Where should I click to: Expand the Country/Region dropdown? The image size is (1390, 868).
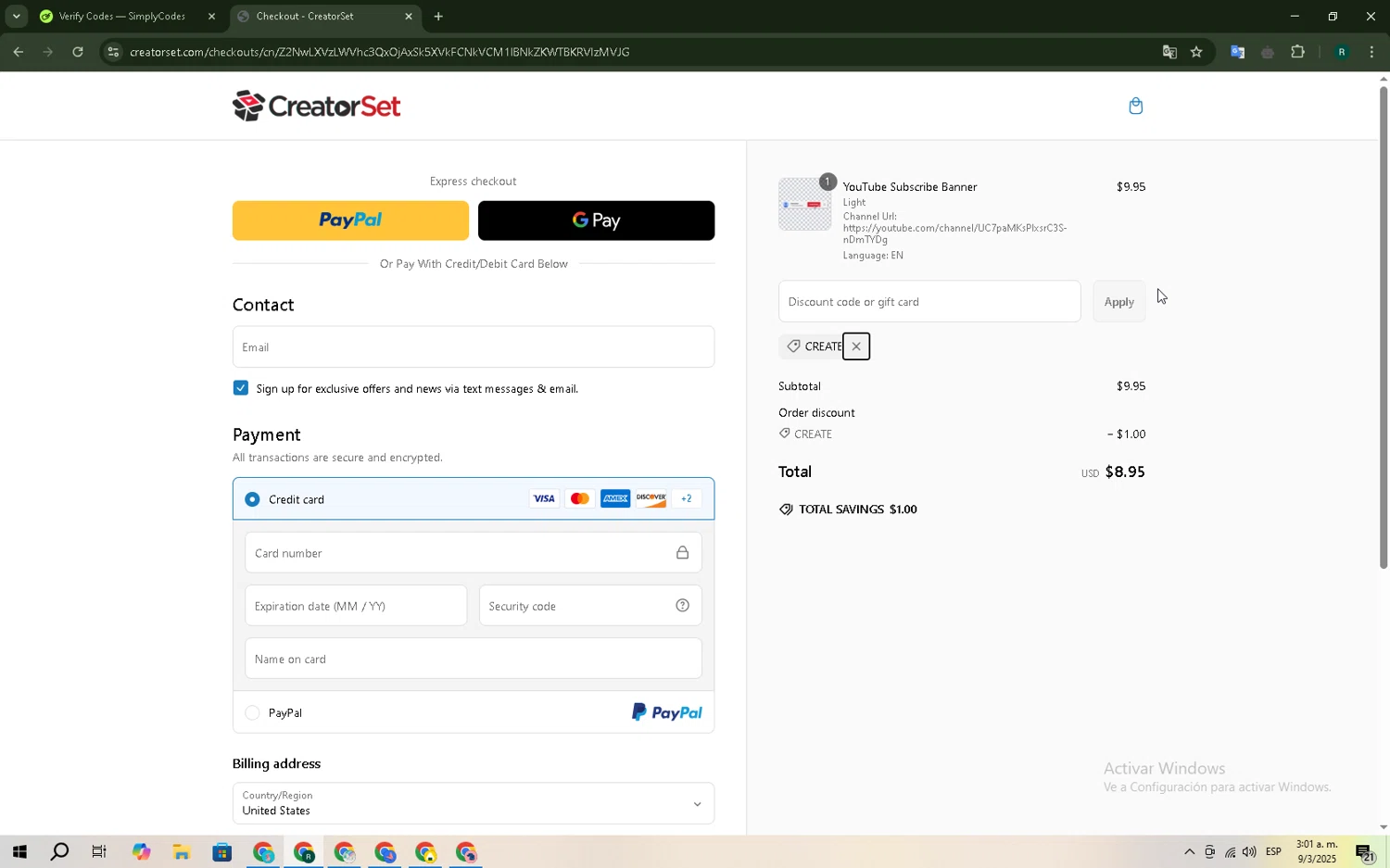(474, 803)
